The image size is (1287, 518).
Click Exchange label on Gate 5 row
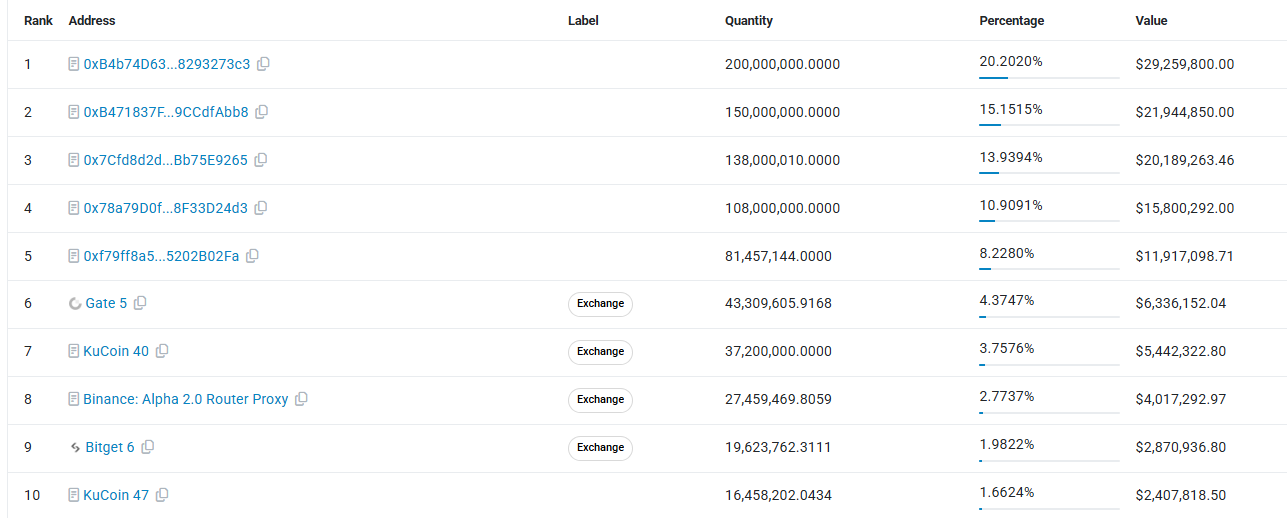pos(600,303)
